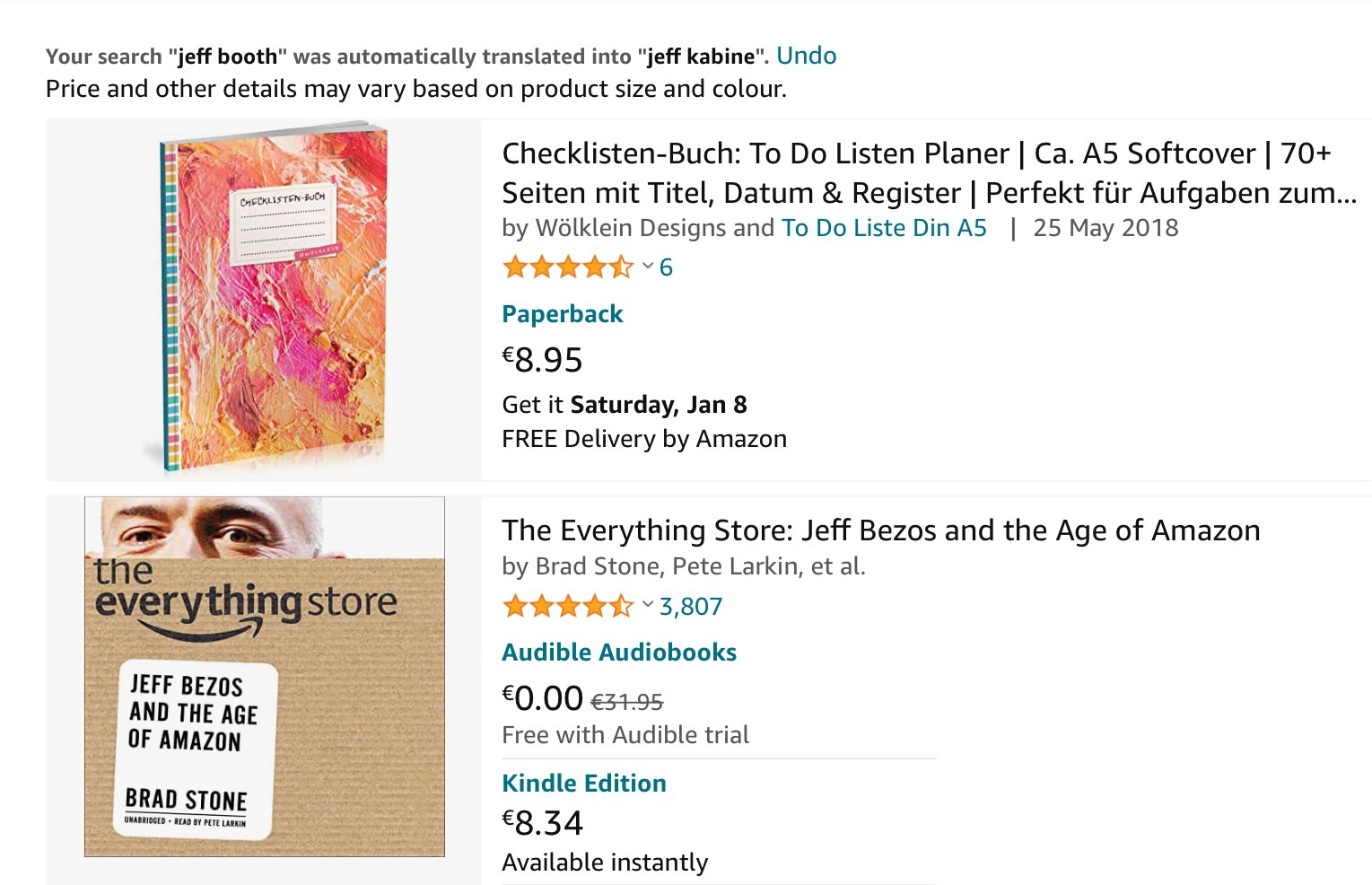Select the Paperback format link
This screenshot has height=885, width=1372.
562,314
